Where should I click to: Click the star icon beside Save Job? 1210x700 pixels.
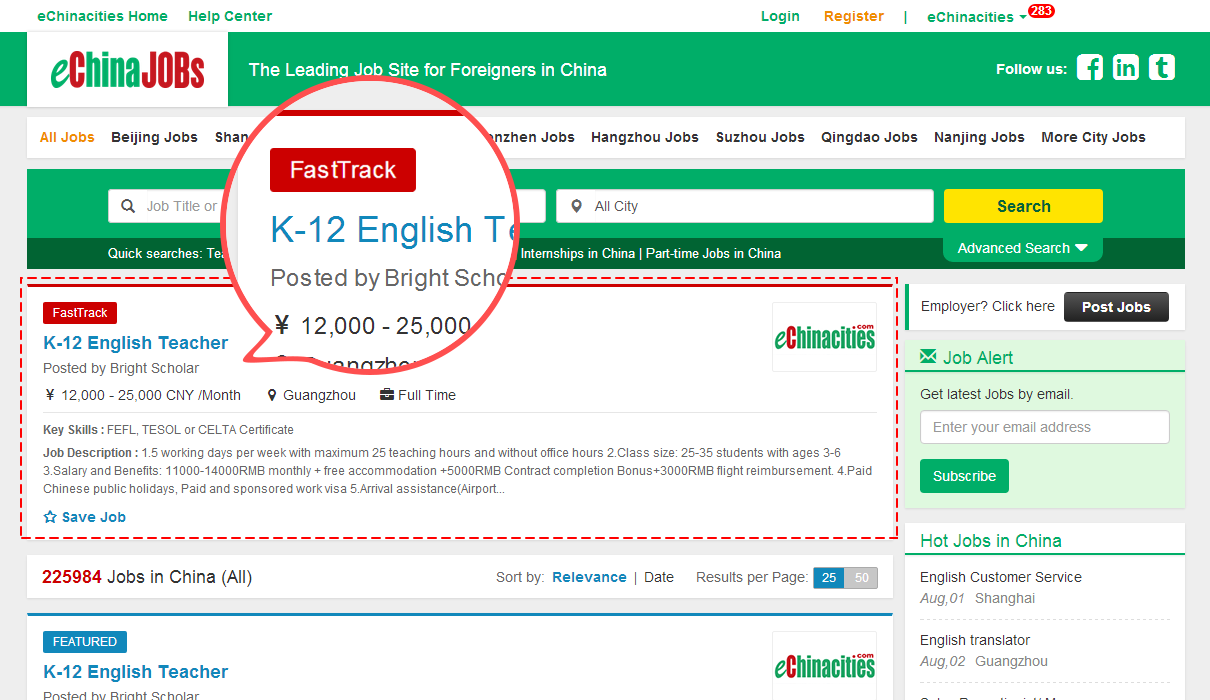click(x=50, y=517)
